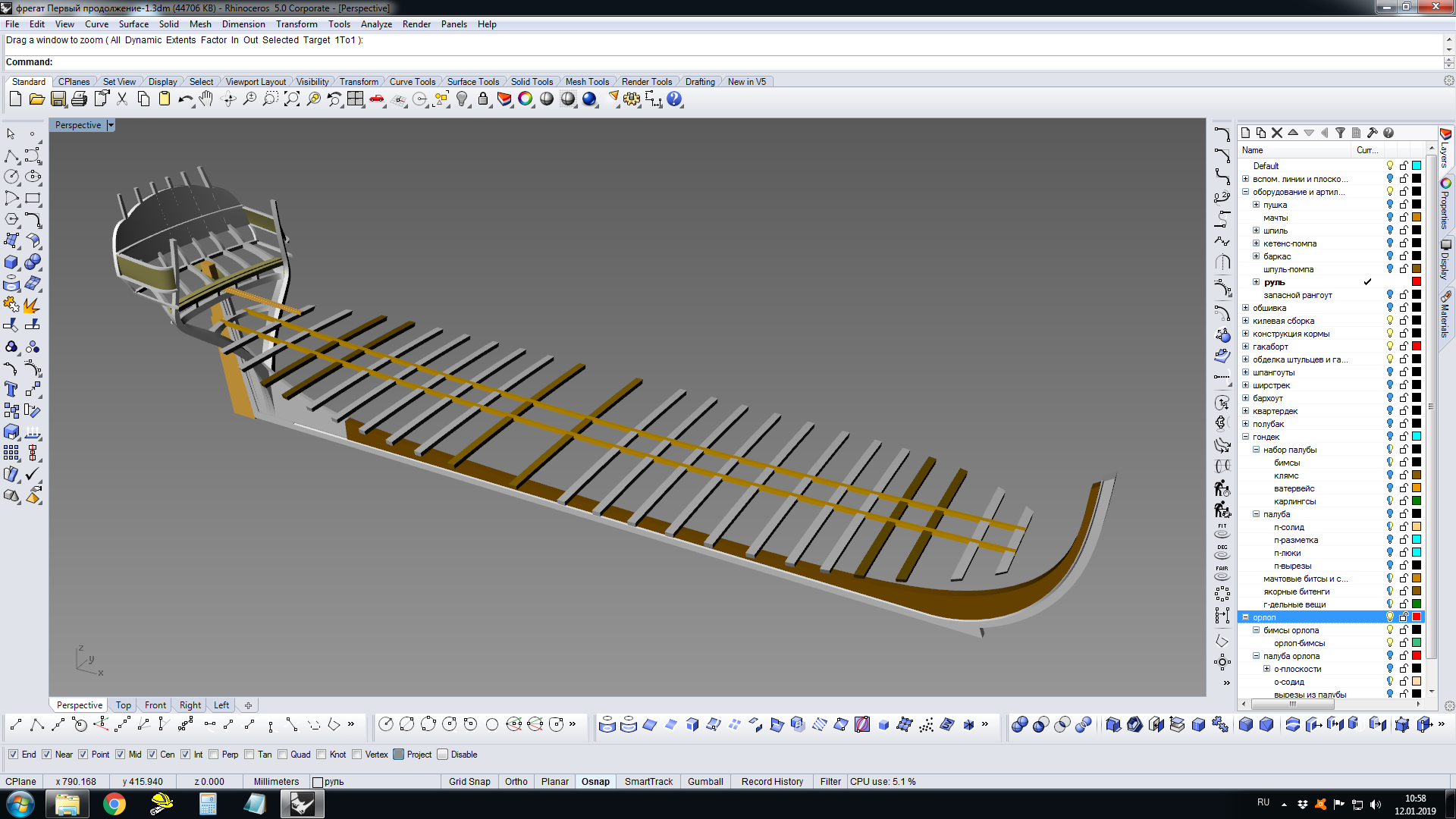Screen dimensions: 1456x819
Task: Click the light bulb Hide objects icon
Action: click(462, 99)
